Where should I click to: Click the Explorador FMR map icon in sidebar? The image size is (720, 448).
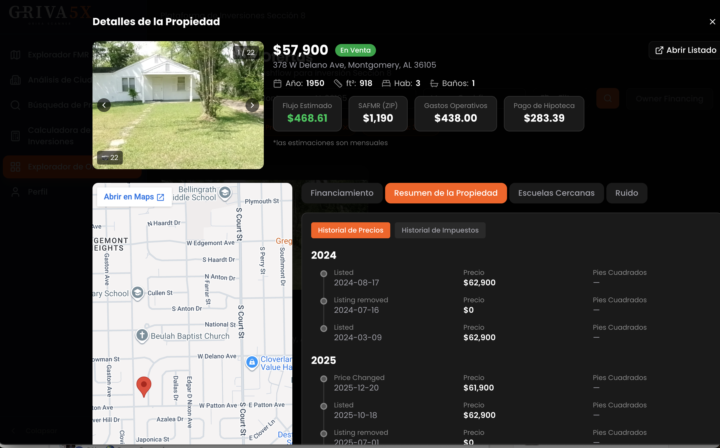click(x=15, y=55)
